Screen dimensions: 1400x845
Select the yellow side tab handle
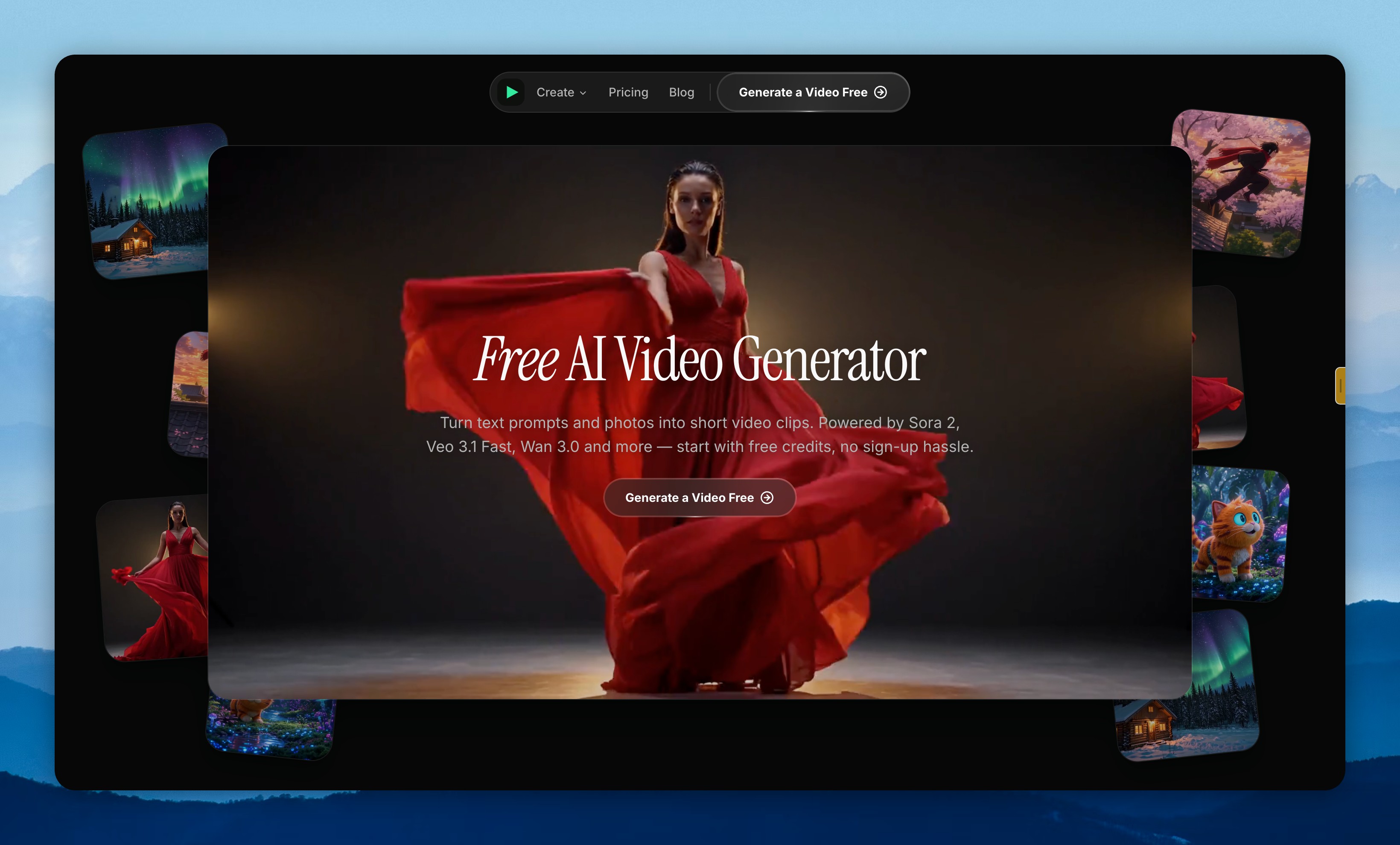[1340, 386]
